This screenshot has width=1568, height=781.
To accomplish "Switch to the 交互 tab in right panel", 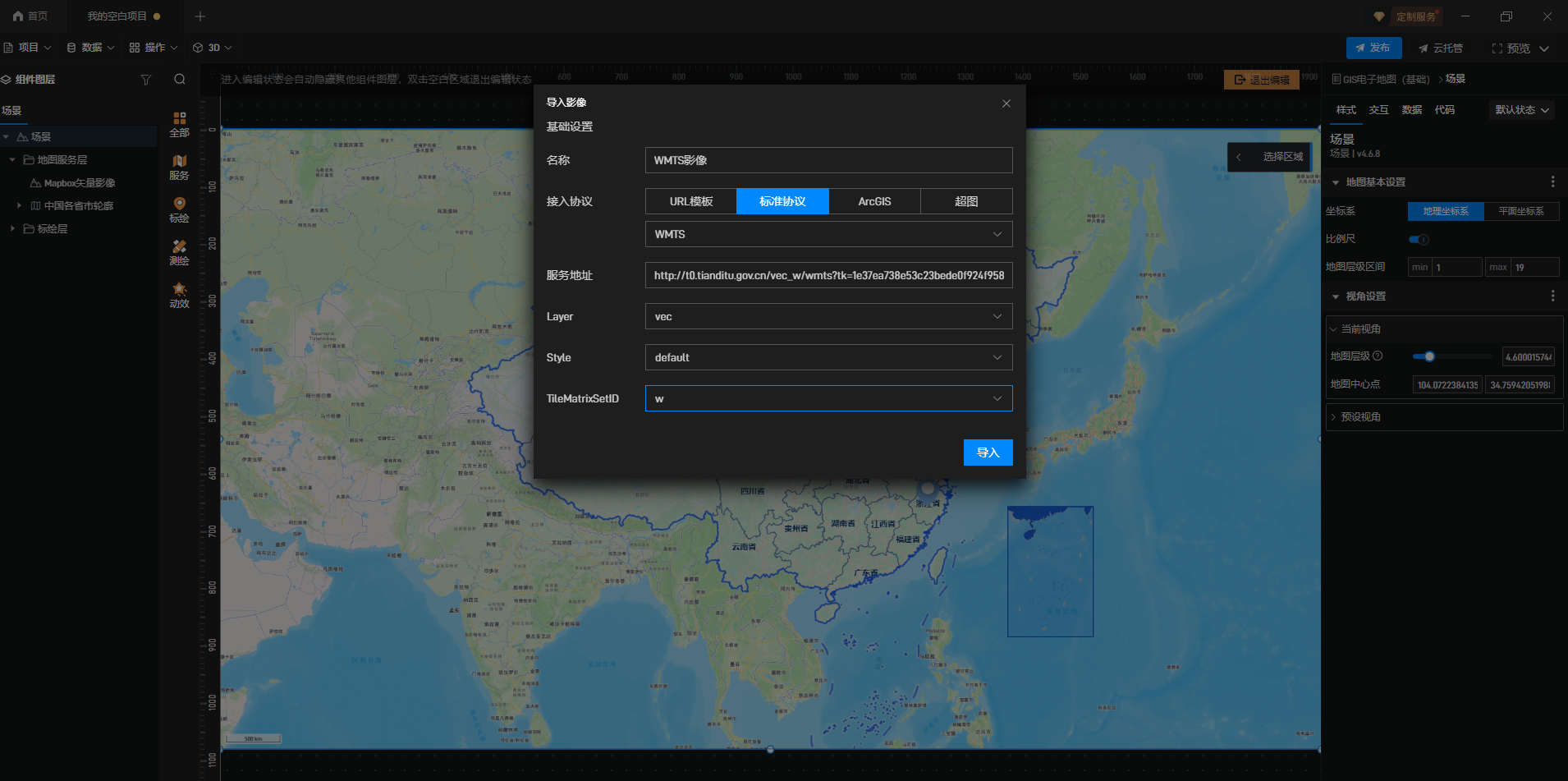I will (1378, 110).
